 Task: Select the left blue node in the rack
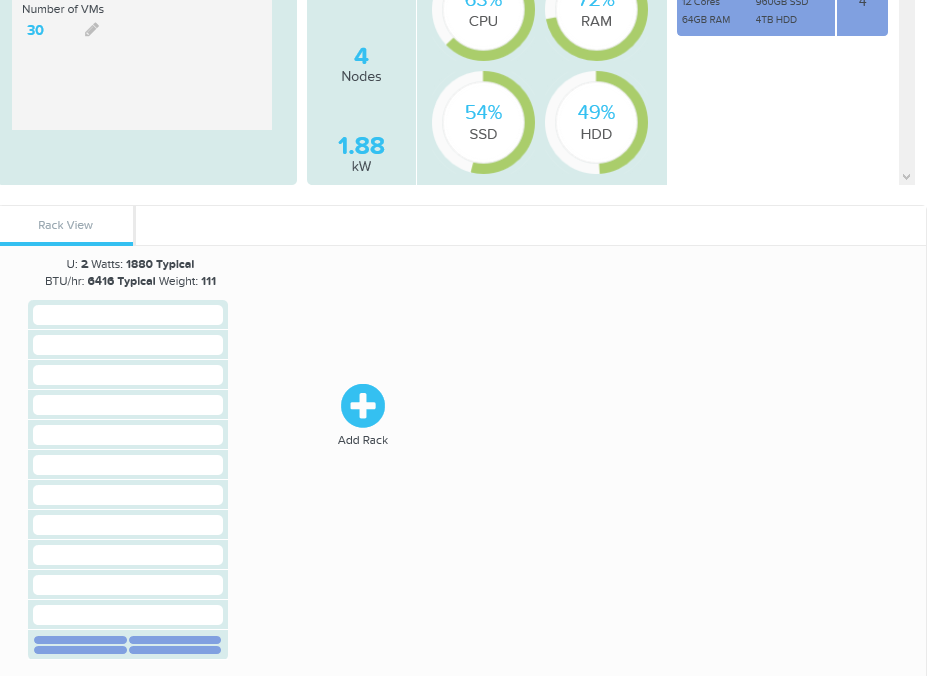80,645
